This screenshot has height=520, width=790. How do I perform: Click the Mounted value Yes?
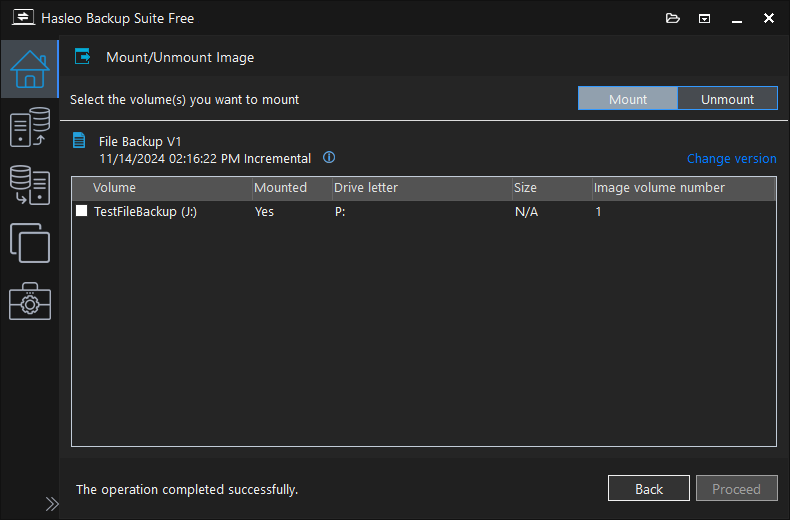click(x=265, y=212)
